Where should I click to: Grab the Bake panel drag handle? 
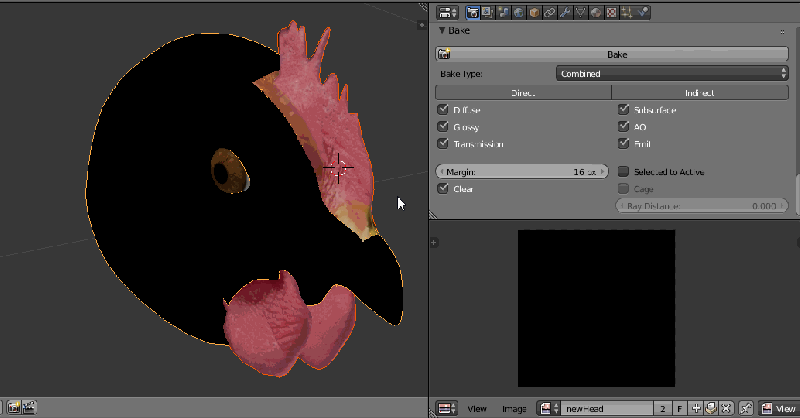point(782,32)
